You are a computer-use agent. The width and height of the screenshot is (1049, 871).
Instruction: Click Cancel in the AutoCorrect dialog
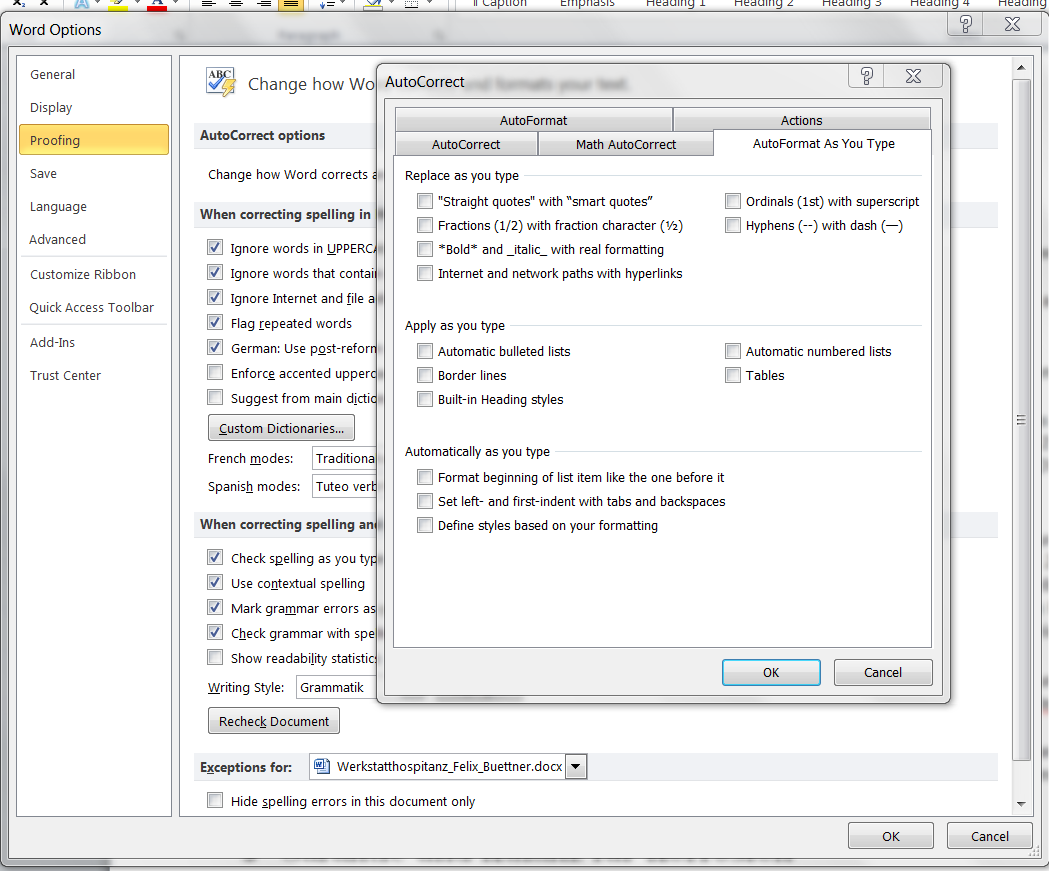click(x=882, y=673)
